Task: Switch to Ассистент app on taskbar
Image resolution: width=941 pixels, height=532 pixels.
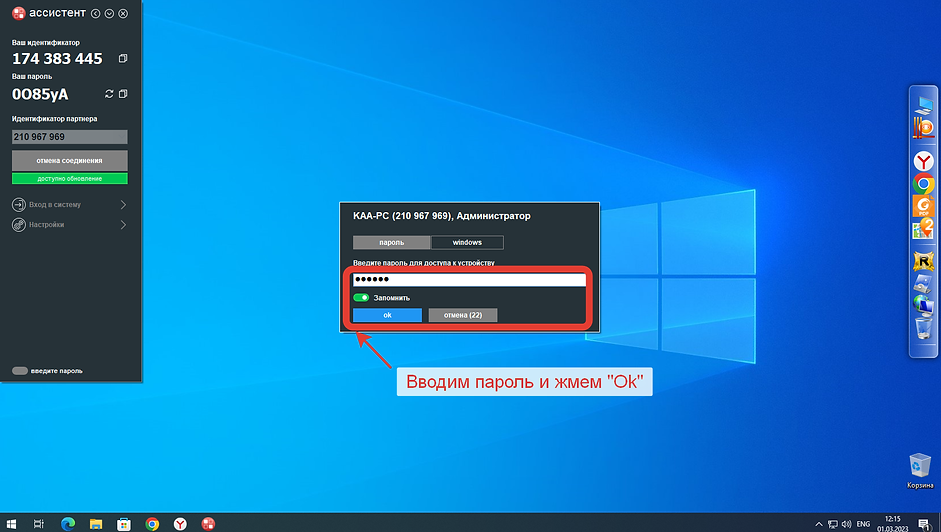Action: pyautogui.click(x=208, y=524)
